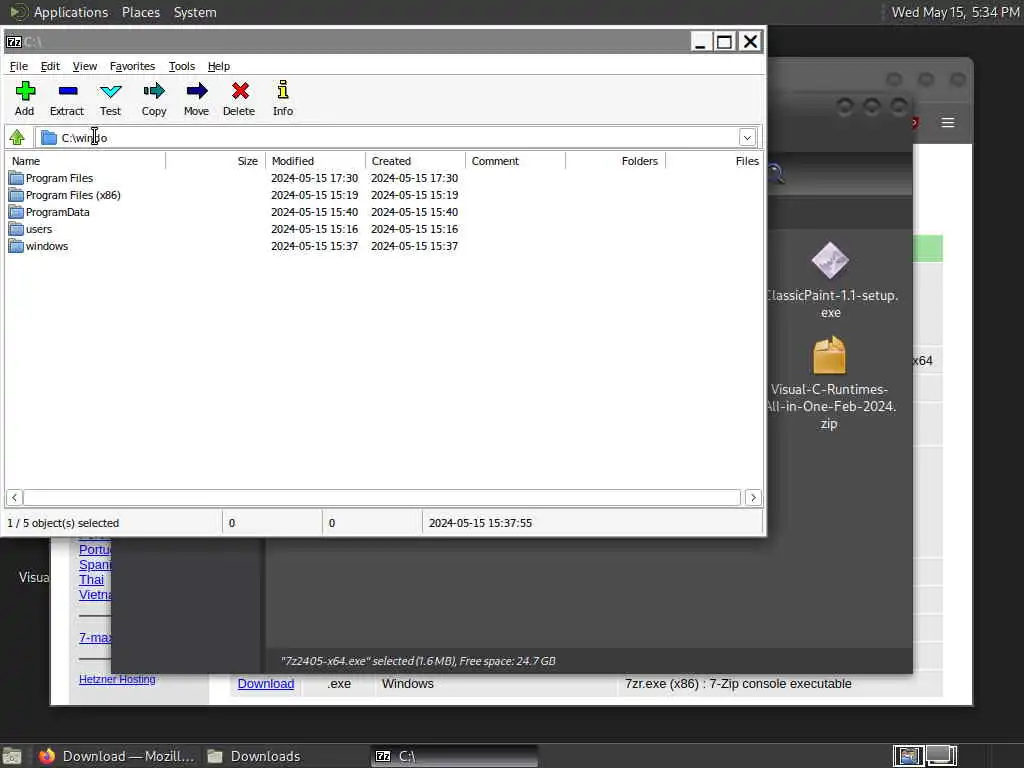The width and height of the screenshot is (1024, 768).
Task: Click the Copy toolbar icon
Action: click(154, 91)
